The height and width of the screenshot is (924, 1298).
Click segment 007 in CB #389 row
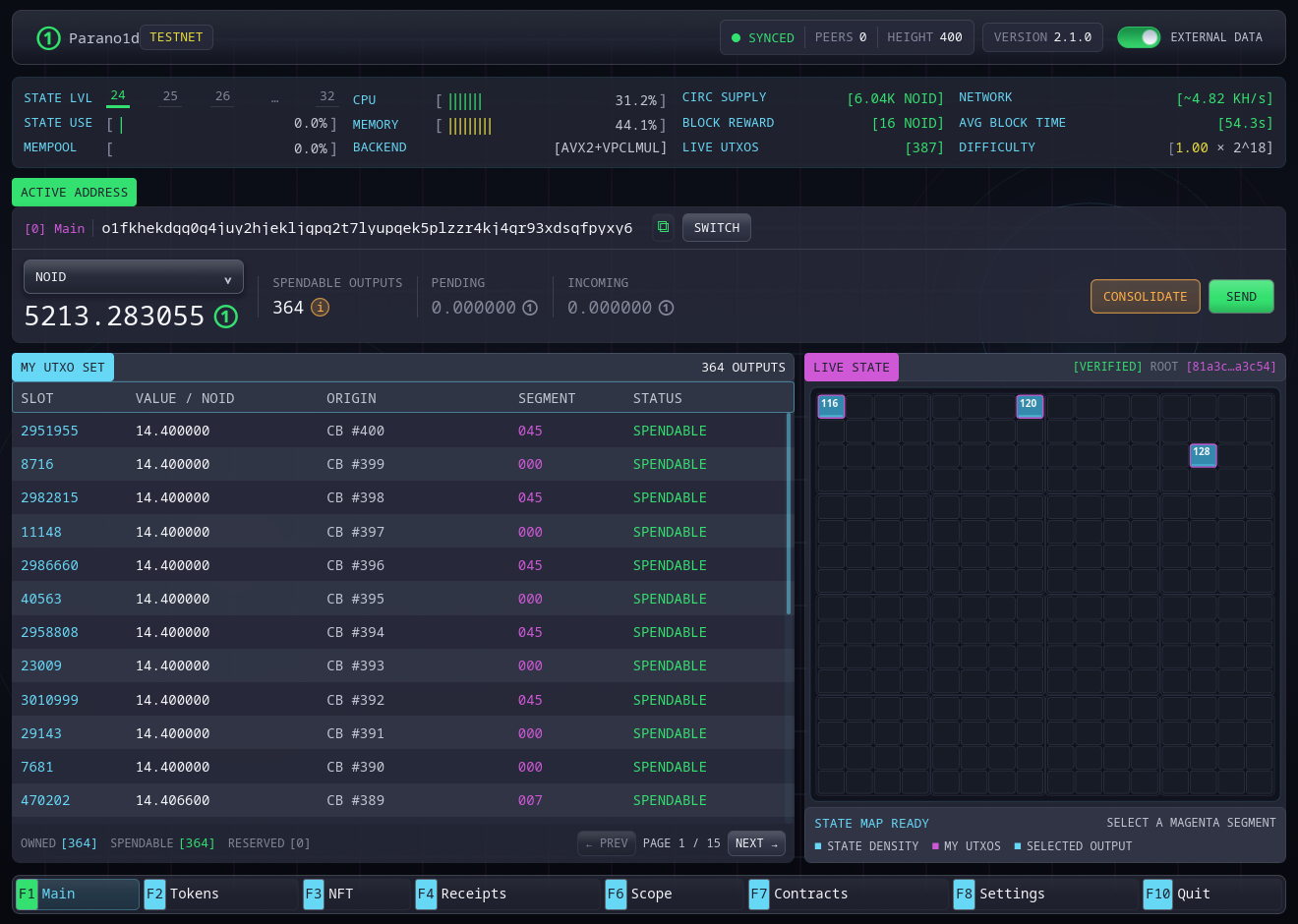[530, 800]
